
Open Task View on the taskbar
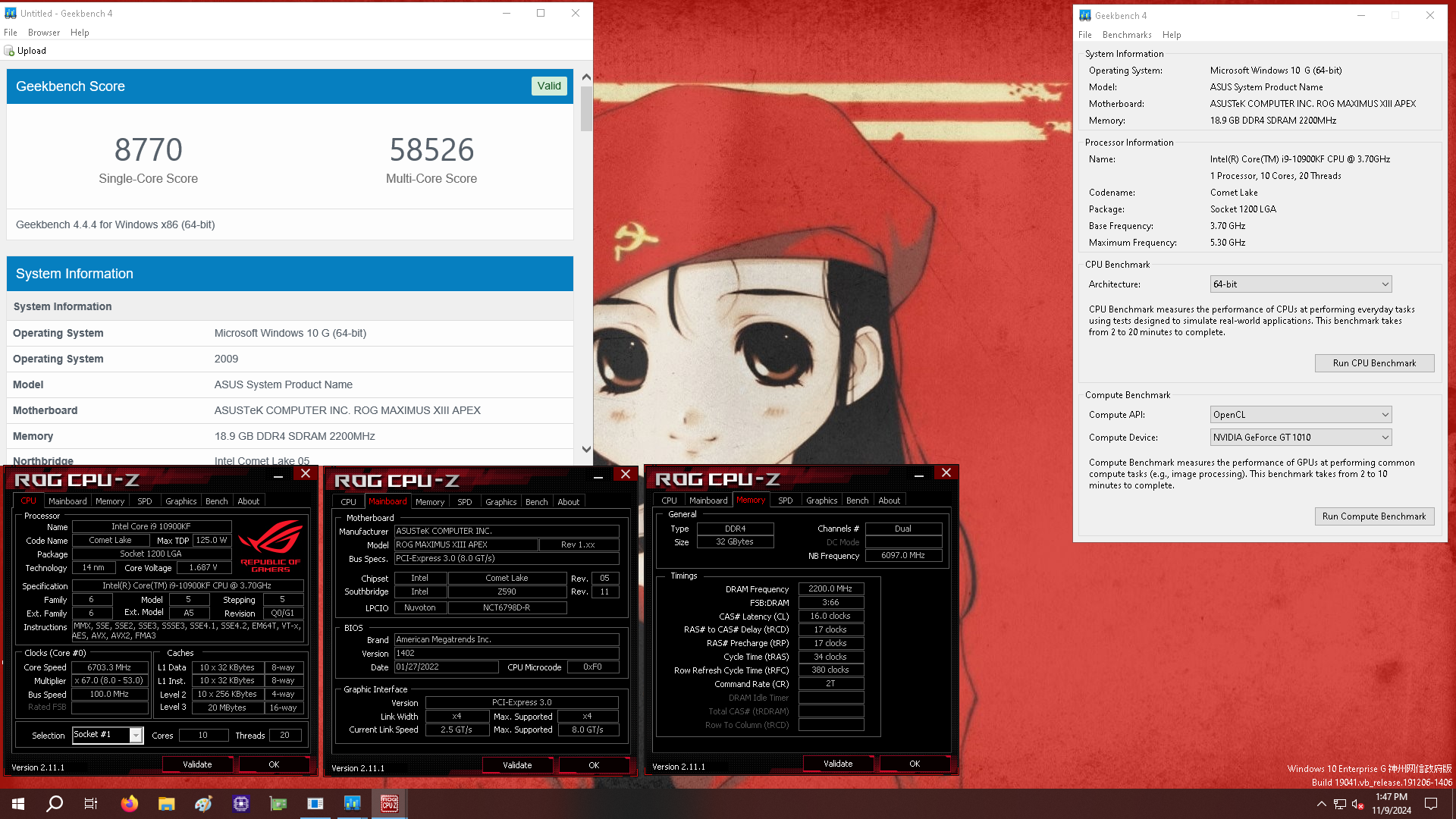[91, 804]
